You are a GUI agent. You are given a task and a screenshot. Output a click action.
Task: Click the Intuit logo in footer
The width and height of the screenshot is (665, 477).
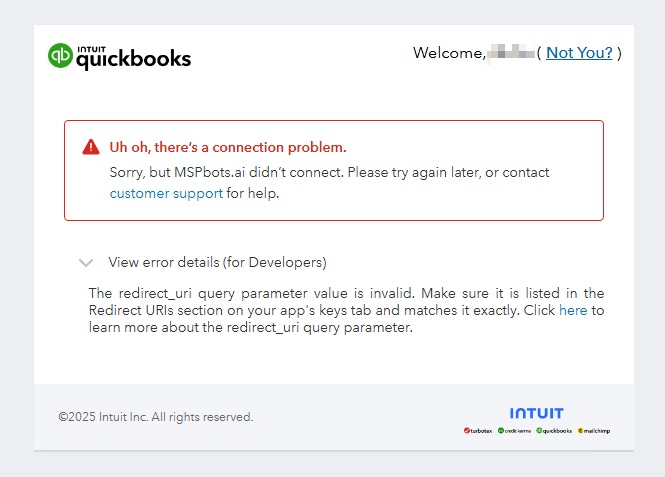pos(536,413)
